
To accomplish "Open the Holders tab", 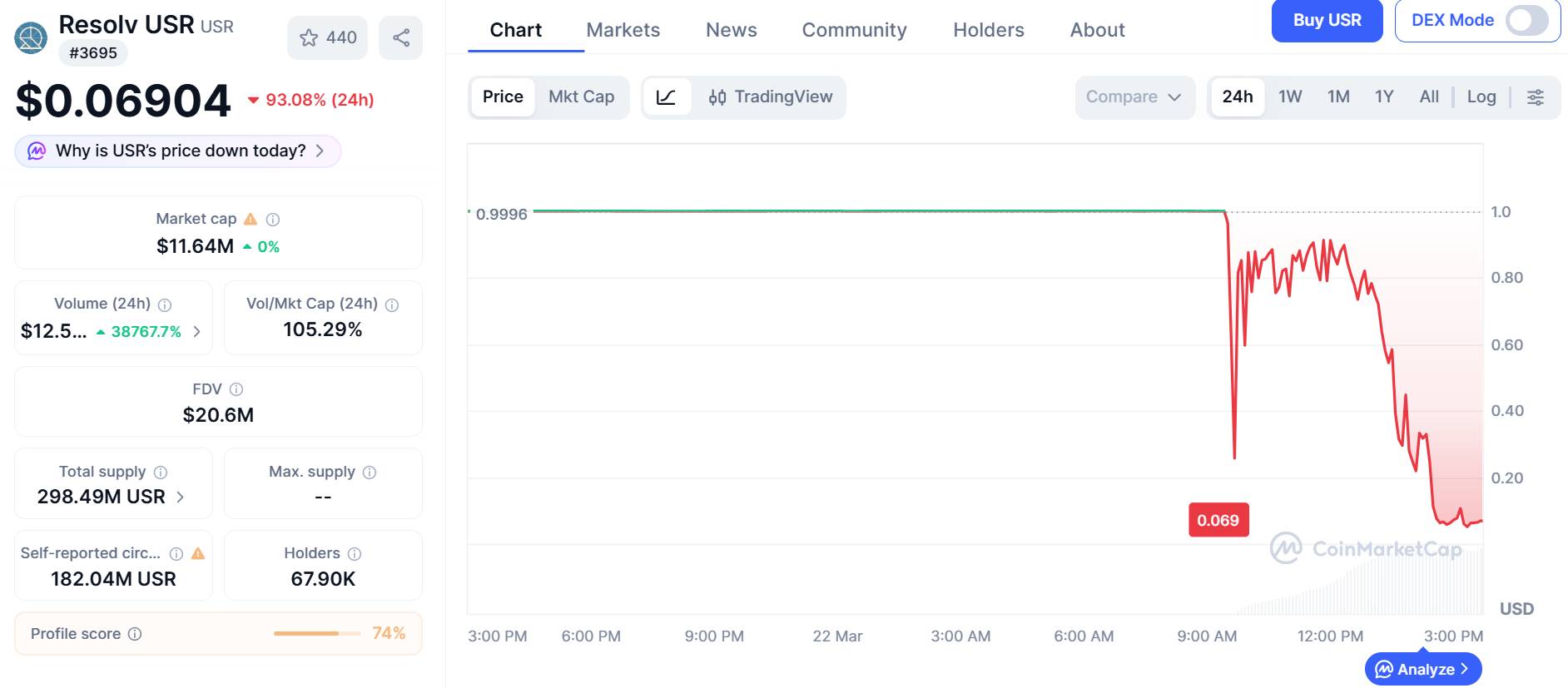I will (989, 30).
